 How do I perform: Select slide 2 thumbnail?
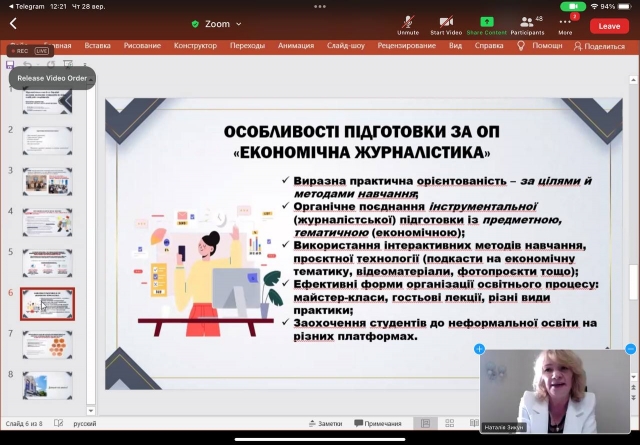pyautogui.click(x=47, y=141)
